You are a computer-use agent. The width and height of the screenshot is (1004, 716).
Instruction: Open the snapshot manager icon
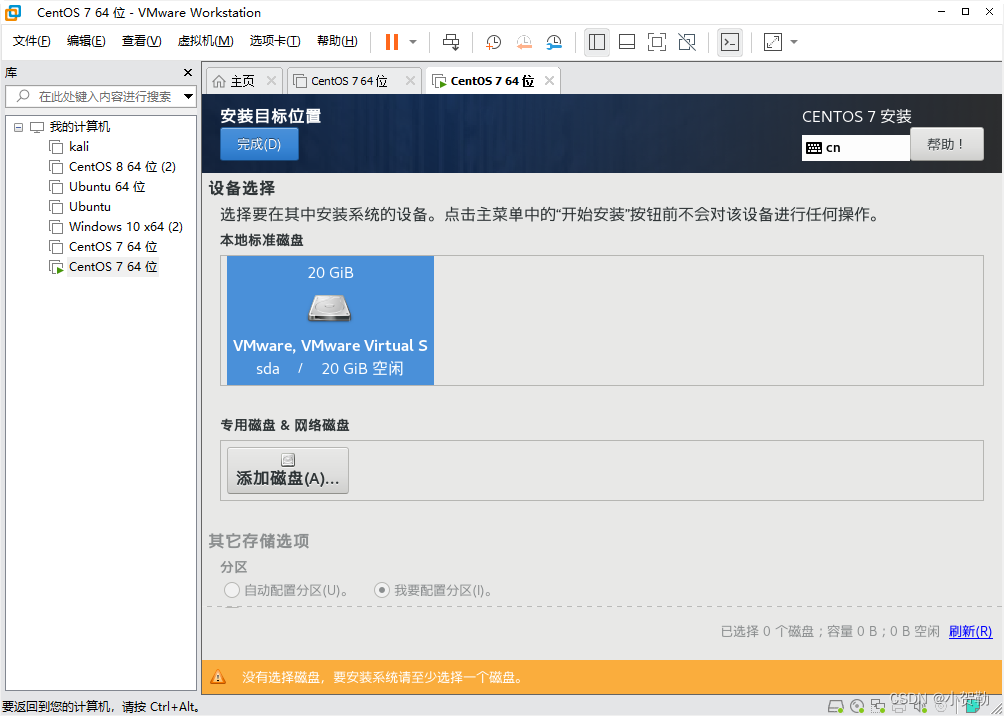(x=555, y=42)
